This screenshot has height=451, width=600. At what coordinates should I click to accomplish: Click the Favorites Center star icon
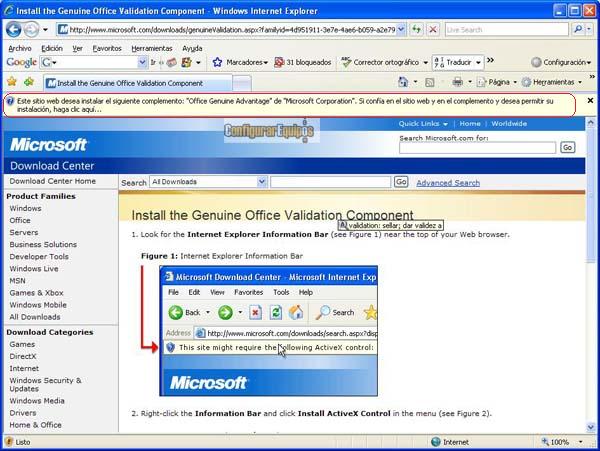tap(12, 81)
